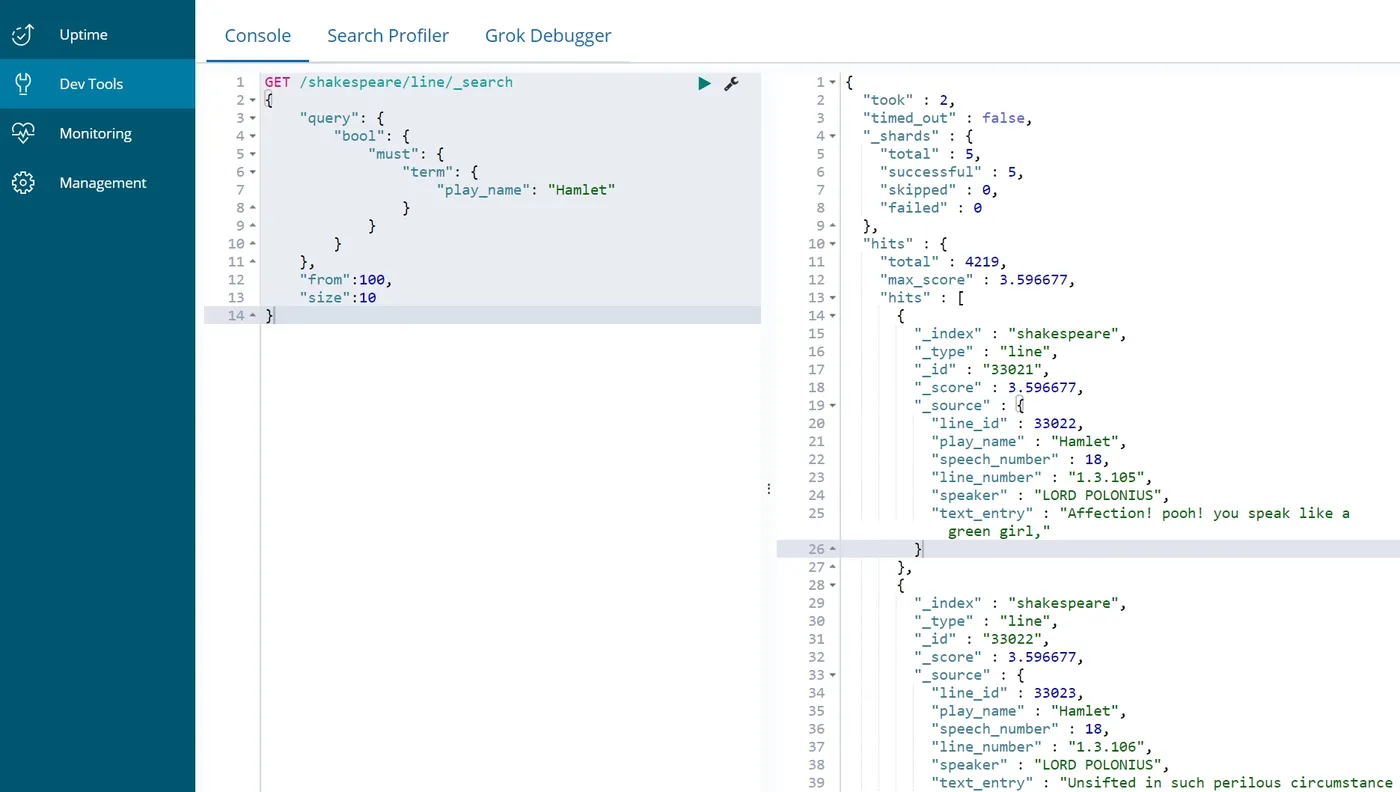The height and width of the screenshot is (792, 1400).
Task: Fold the "term" block in the editor
Action: tap(253, 172)
